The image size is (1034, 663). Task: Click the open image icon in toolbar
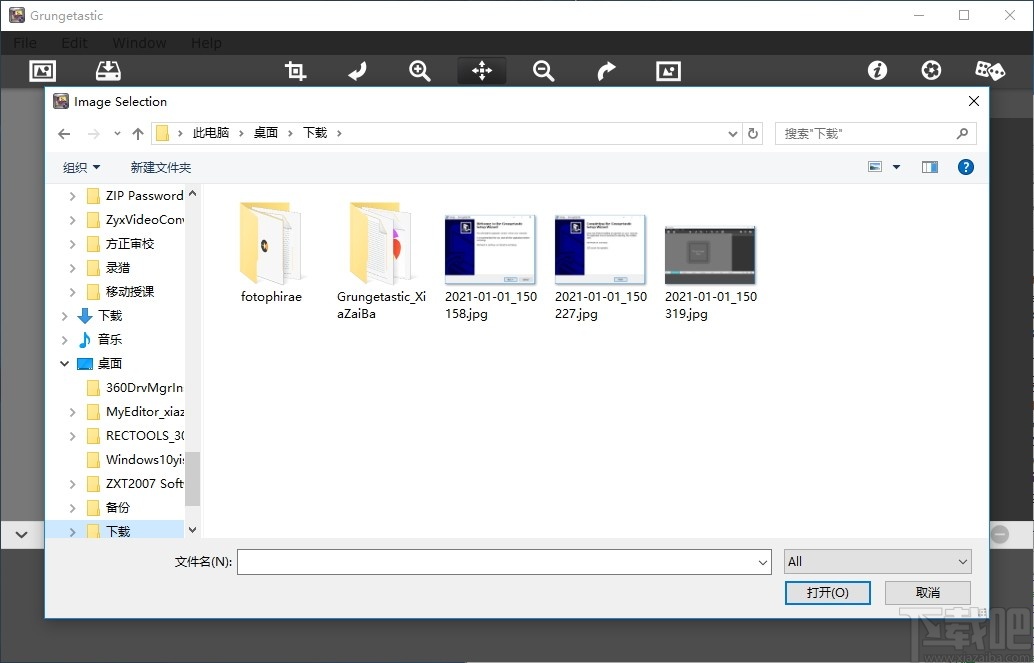click(x=42, y=70)
